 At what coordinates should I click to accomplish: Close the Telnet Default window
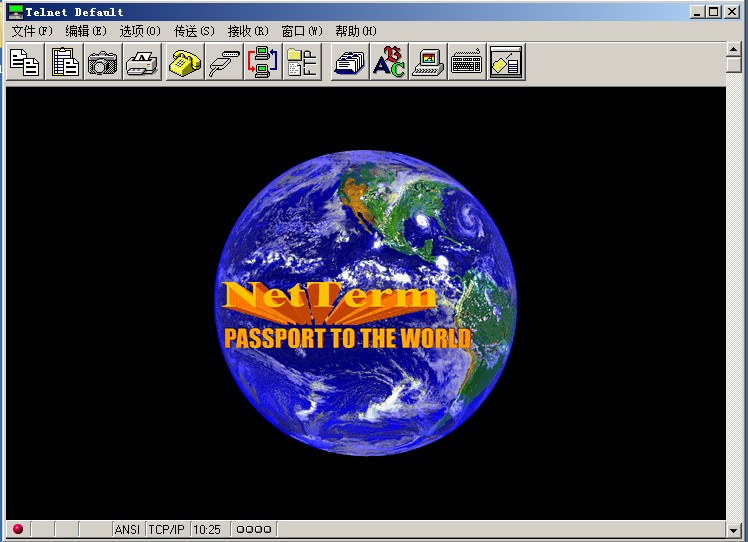point(732,11)
